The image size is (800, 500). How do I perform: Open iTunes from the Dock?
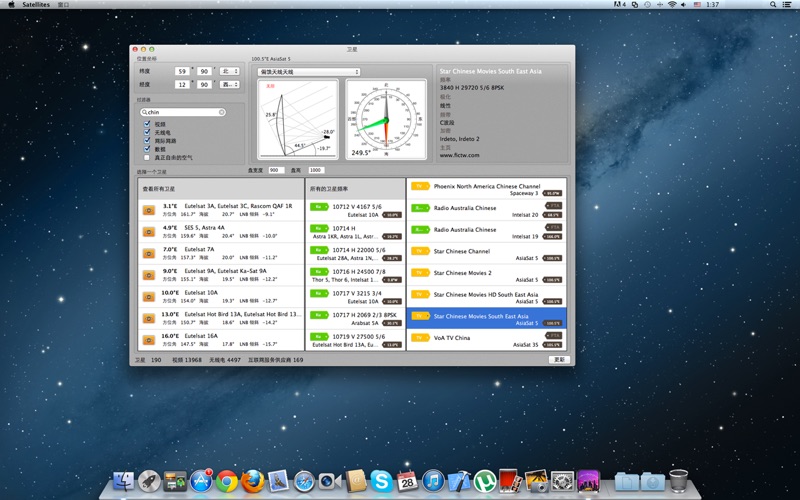click(433, 481)
